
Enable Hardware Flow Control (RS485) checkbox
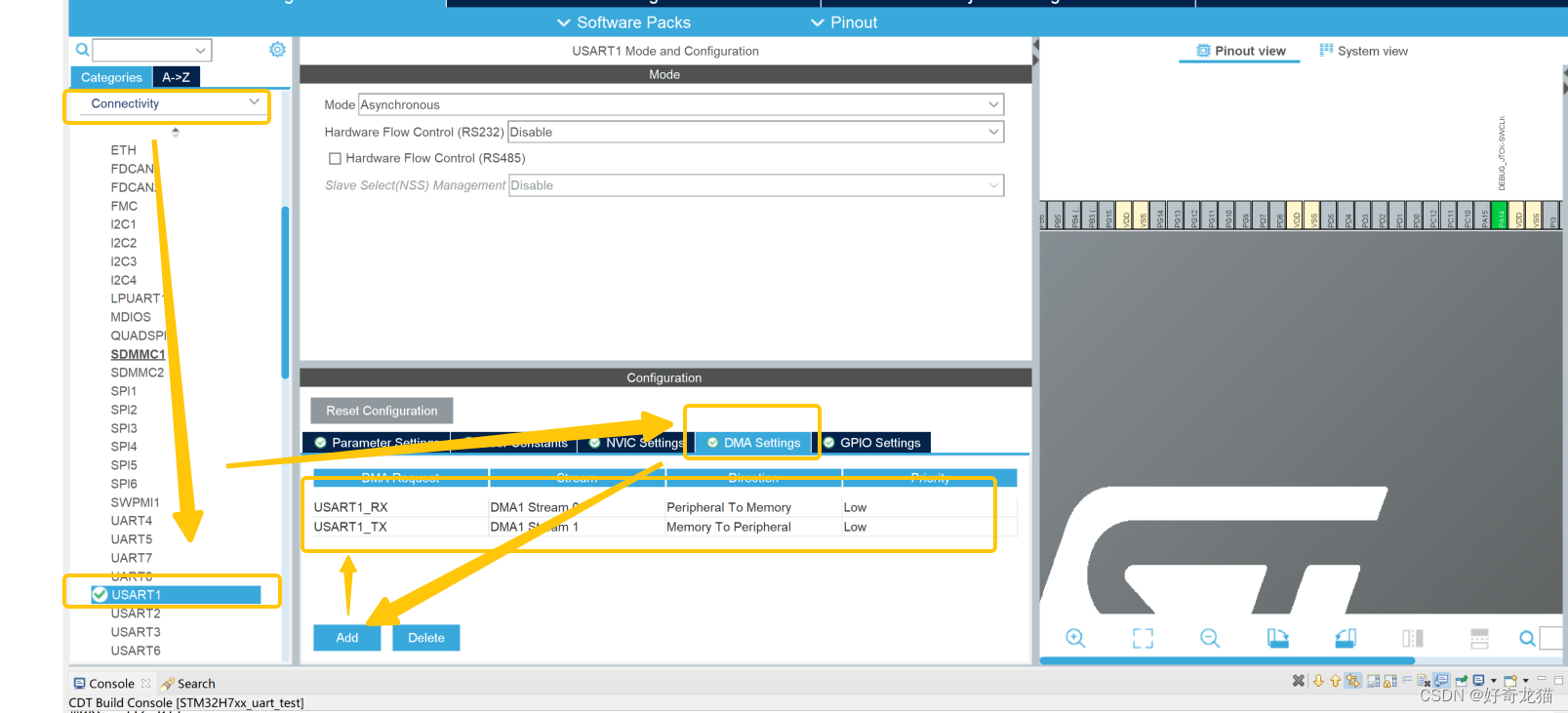(x=335, y=158)
